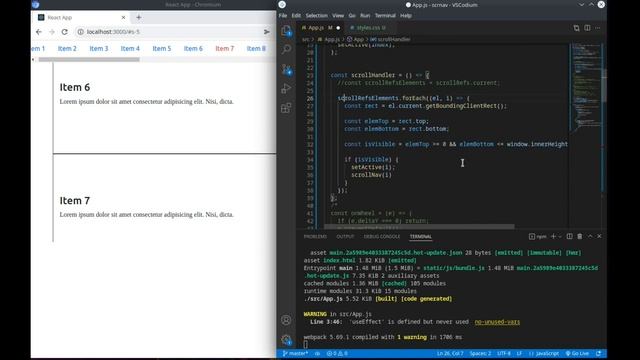Close the React App browser tab
The image size is (640, 360).
(123, 18)
